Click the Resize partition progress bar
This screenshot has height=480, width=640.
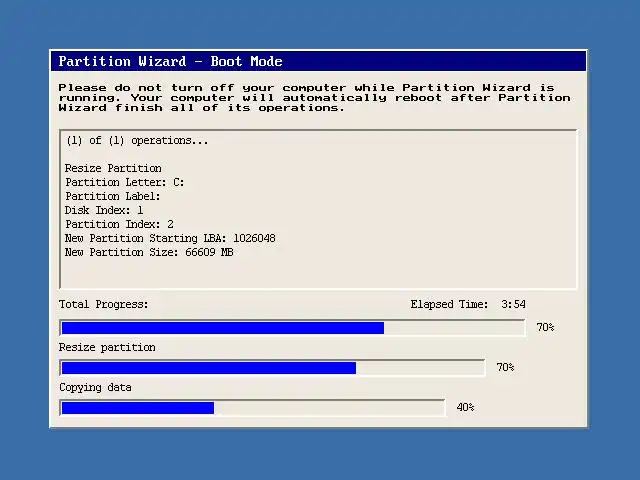tap(272, 368)
